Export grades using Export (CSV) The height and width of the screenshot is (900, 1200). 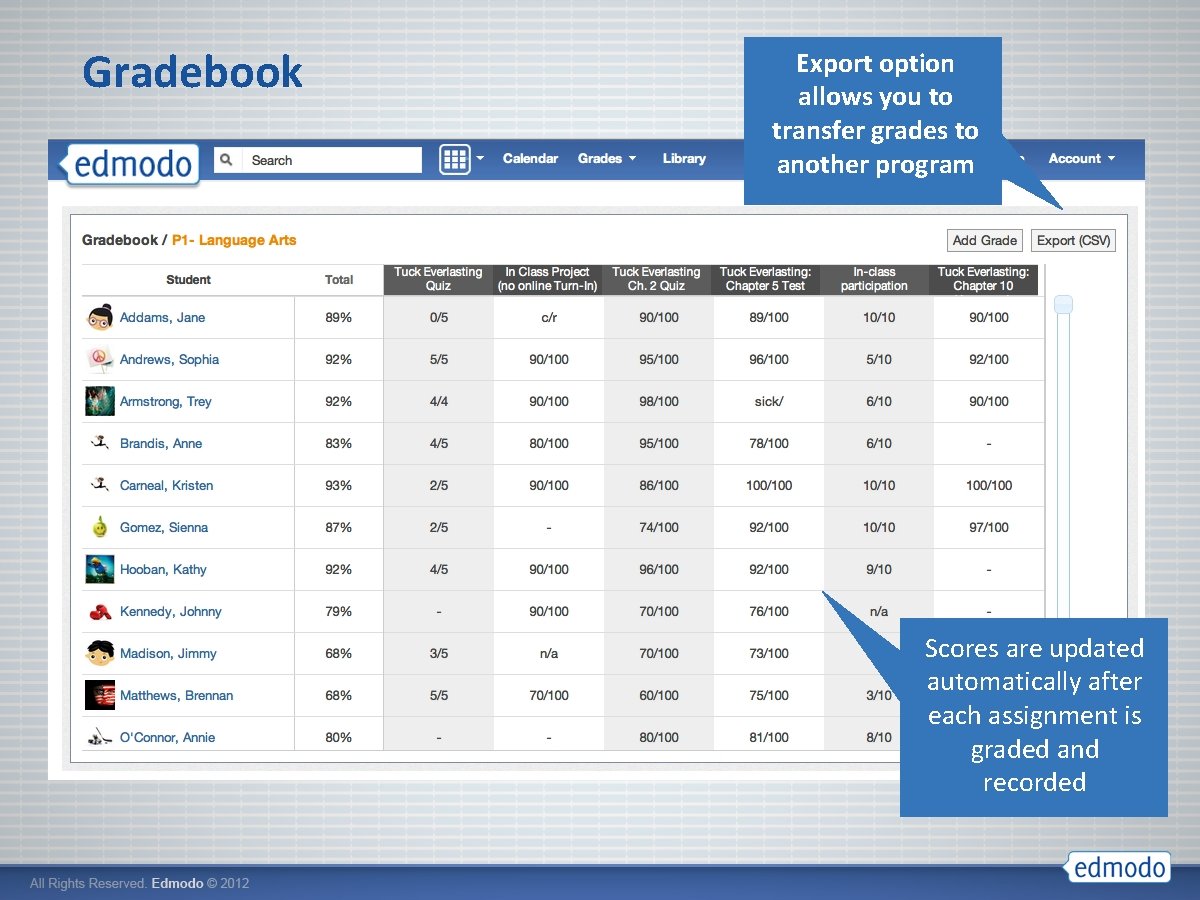[x=1073, y=240]
